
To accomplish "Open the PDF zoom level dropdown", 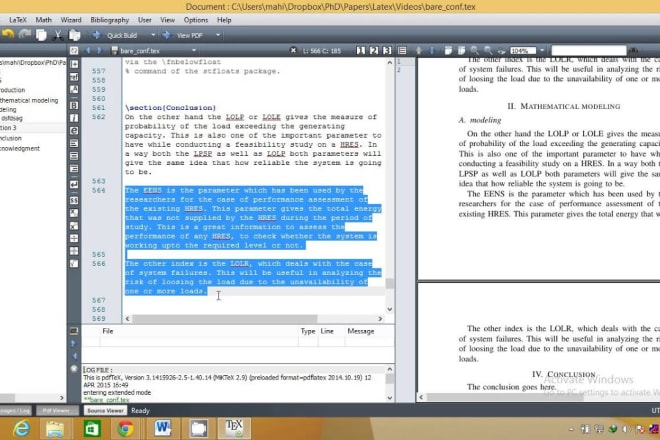I will 542,51.
